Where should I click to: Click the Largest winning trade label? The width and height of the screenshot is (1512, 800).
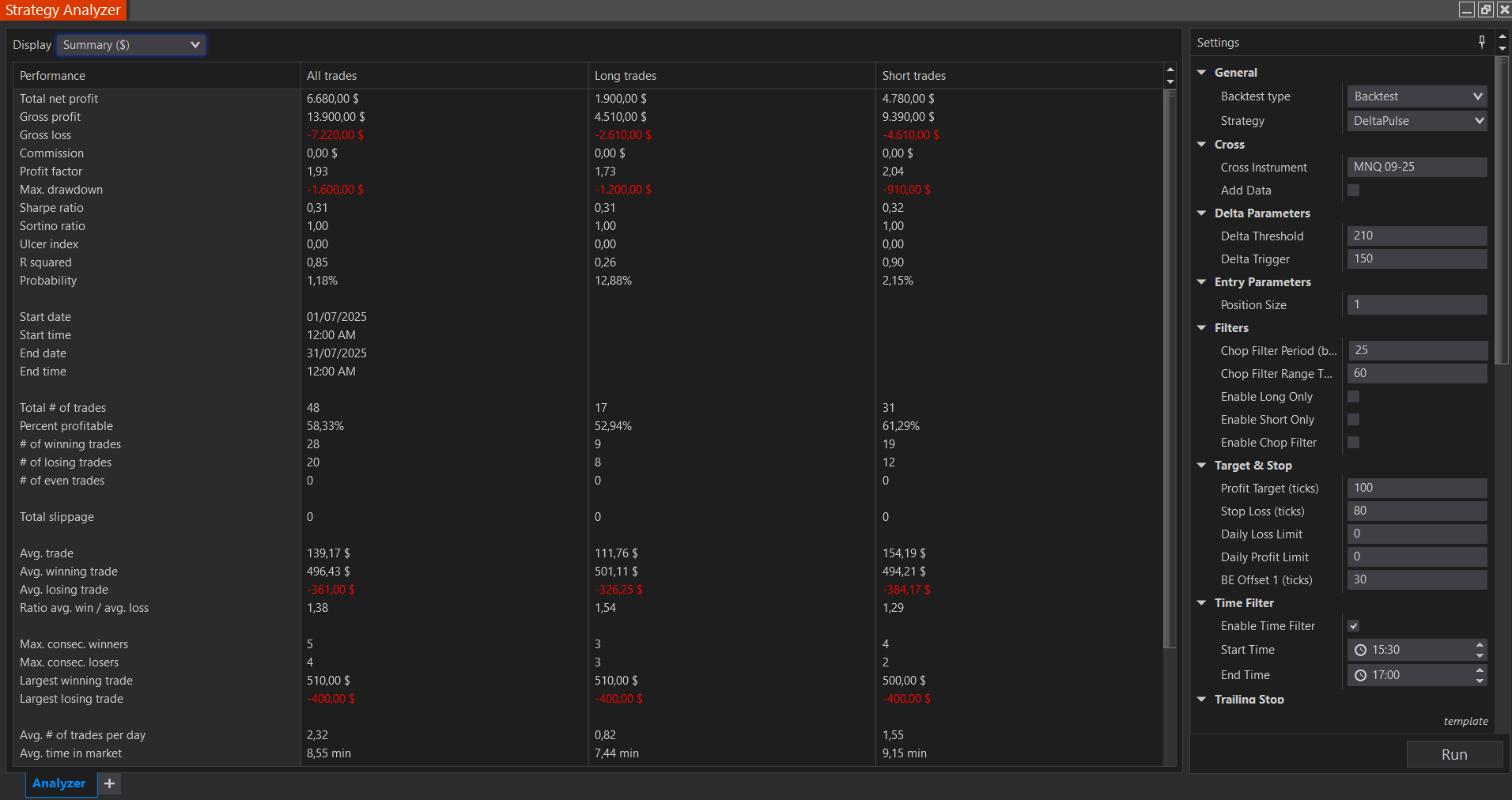(77, 681)
